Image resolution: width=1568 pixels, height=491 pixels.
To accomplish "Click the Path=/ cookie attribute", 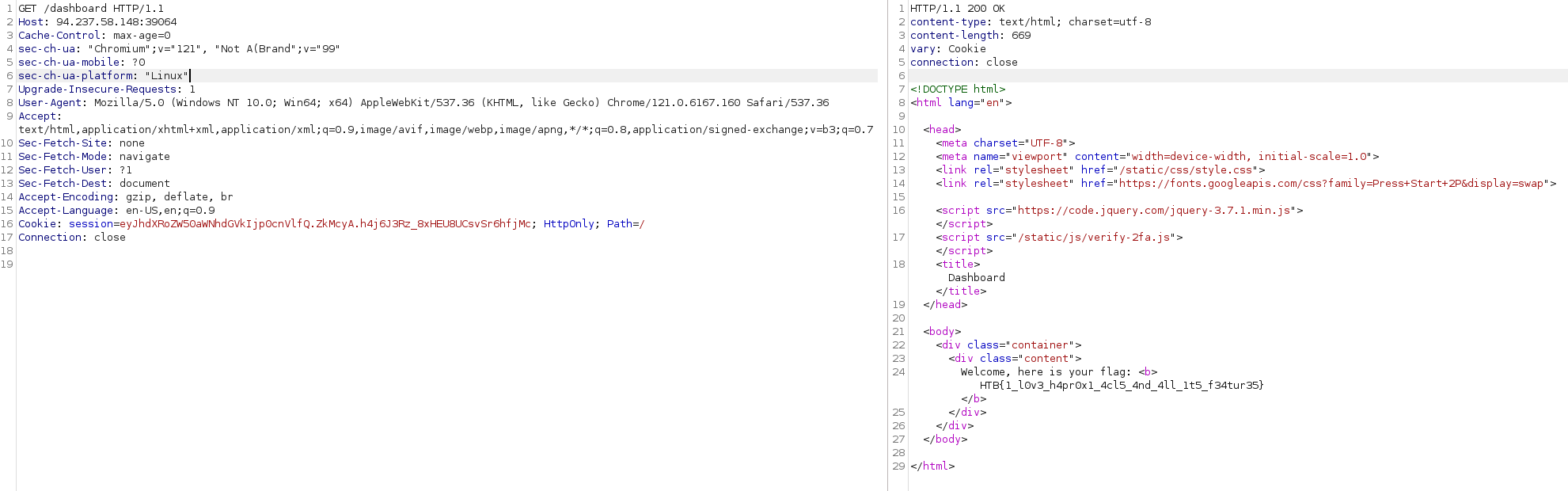I will point(625,224).
